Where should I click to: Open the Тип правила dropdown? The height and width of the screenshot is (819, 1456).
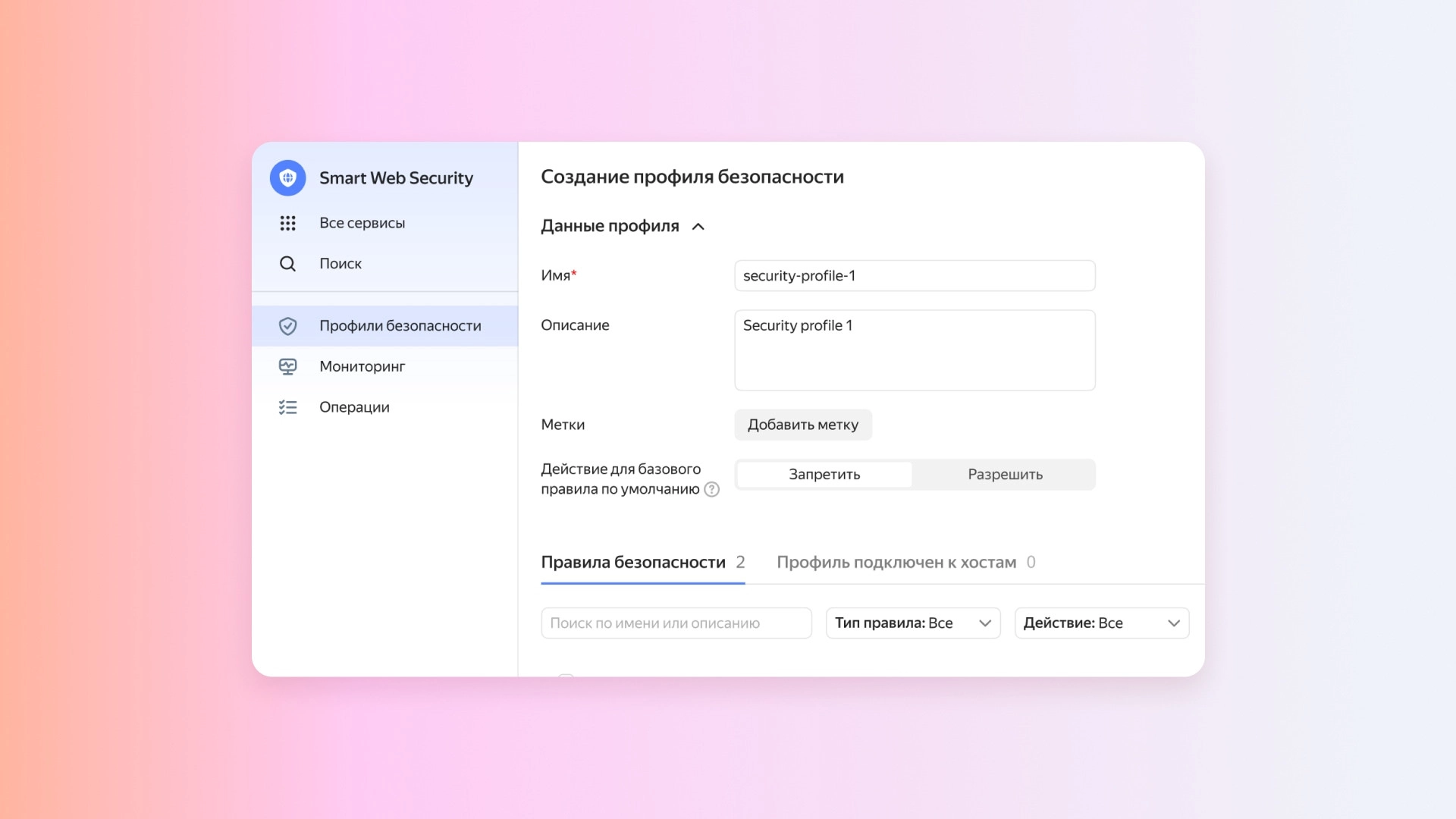913,623
